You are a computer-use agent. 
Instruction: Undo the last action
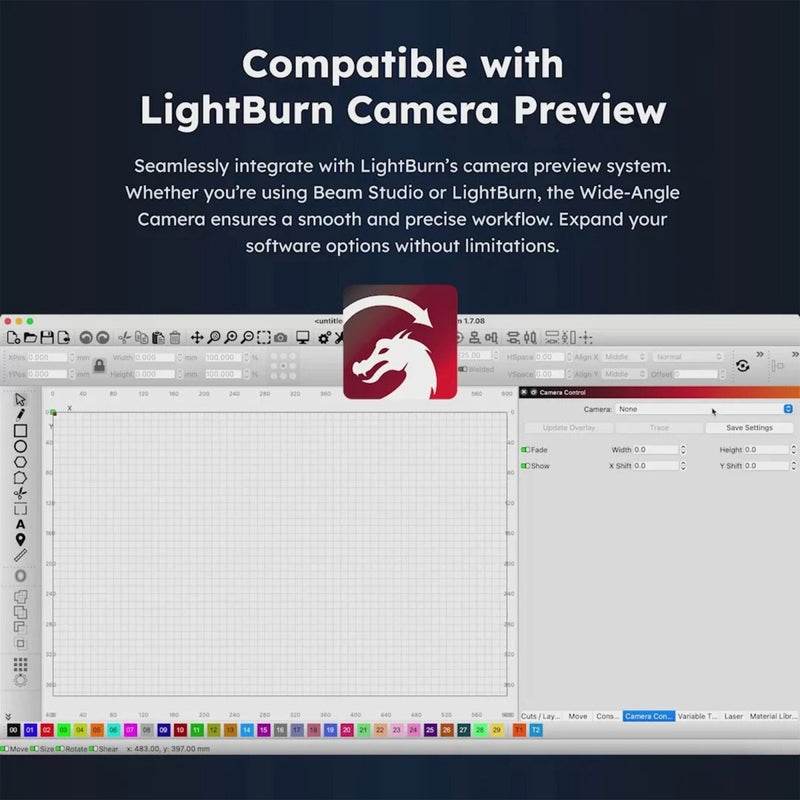86,337
